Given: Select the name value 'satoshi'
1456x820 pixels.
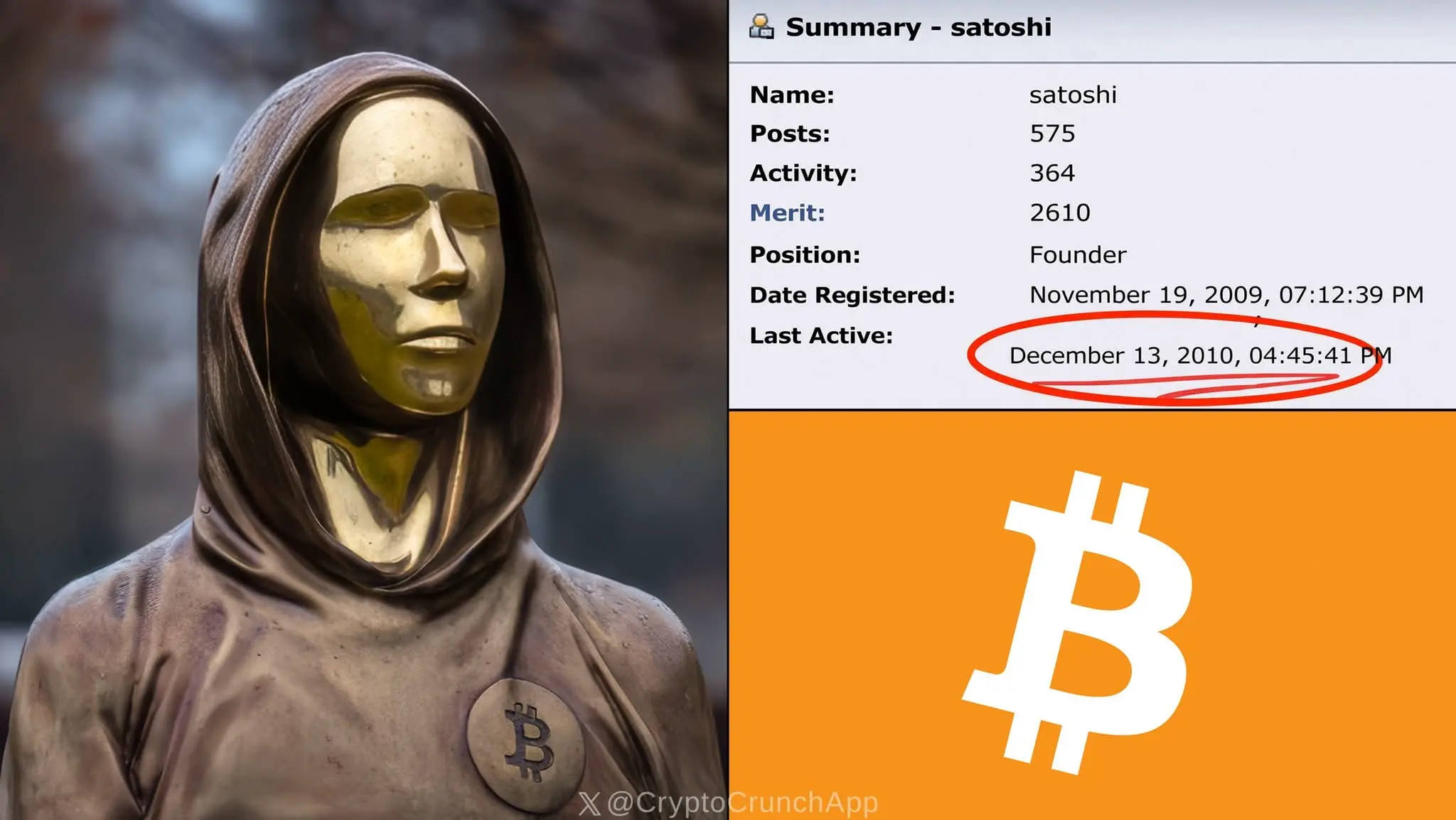Looking at the screenshot, I should (1073, 95).
